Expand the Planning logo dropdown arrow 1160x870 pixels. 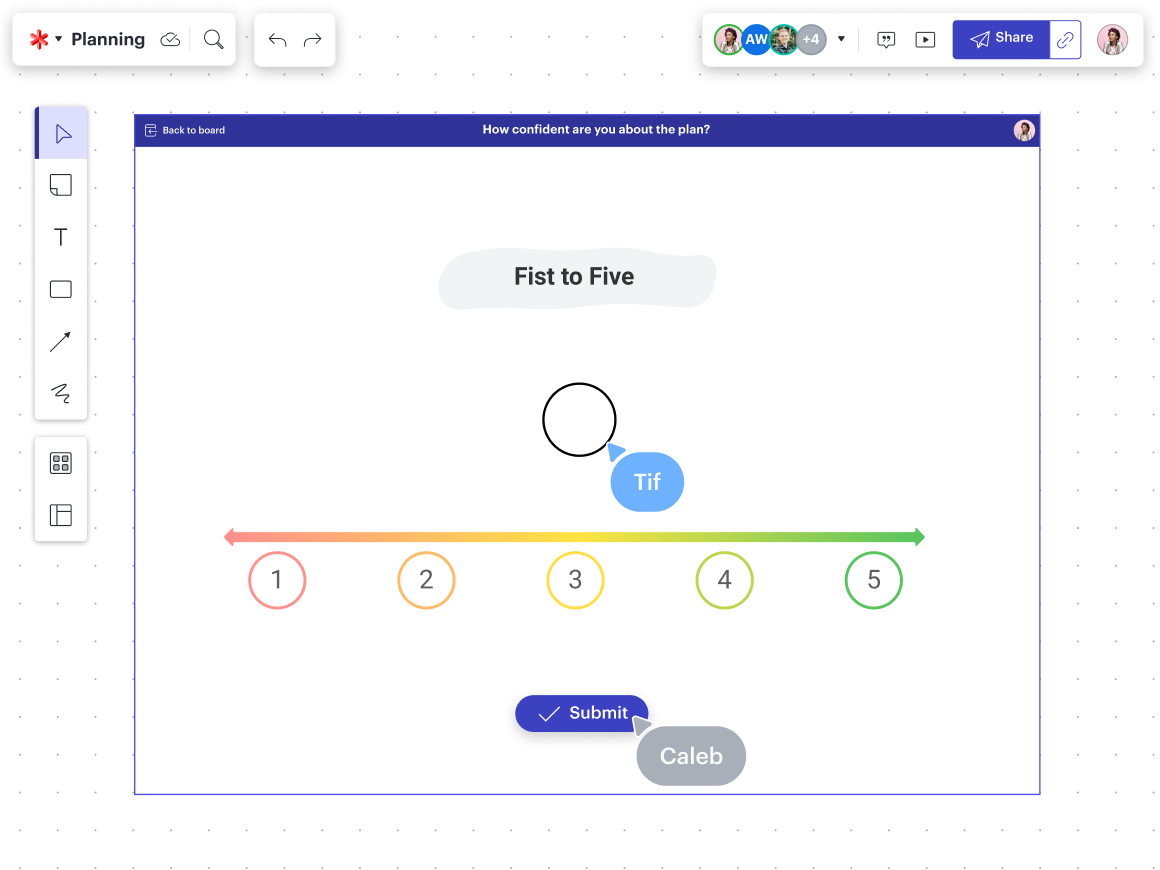pos(58,39)
